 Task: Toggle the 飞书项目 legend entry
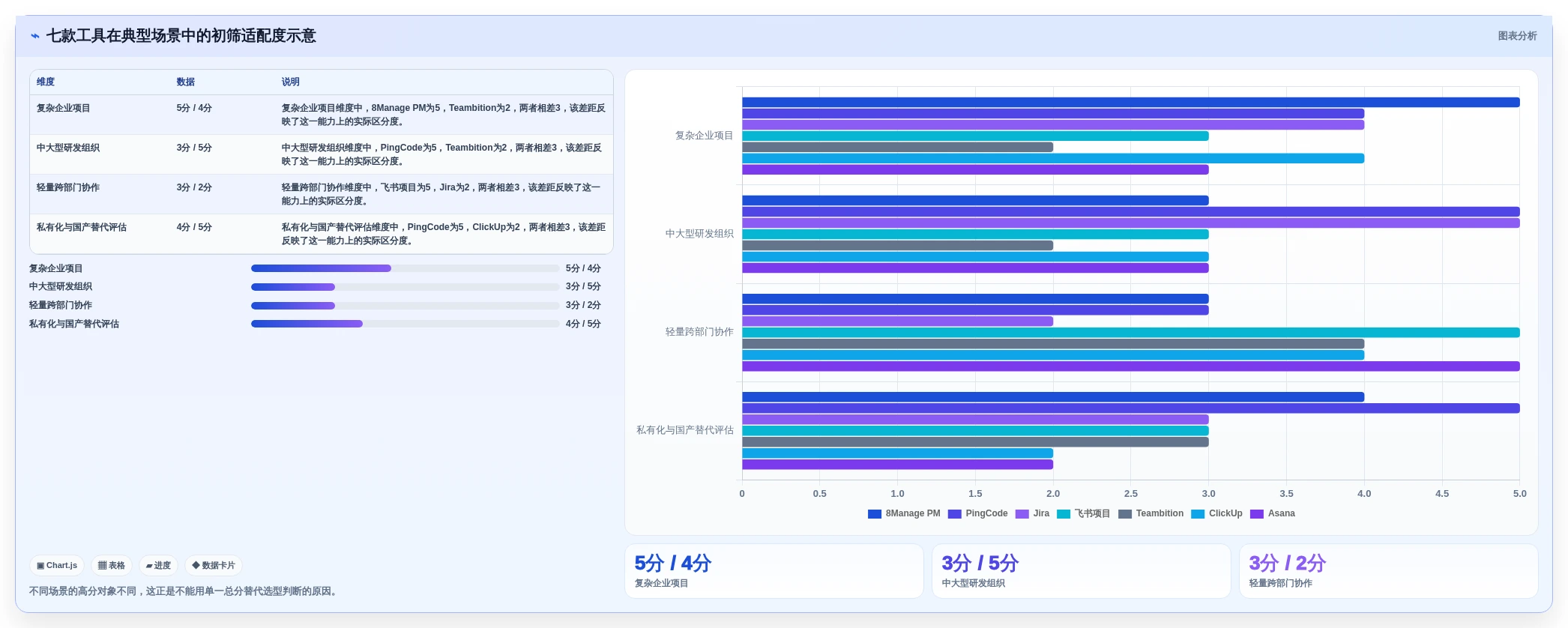click(1083, 514)
